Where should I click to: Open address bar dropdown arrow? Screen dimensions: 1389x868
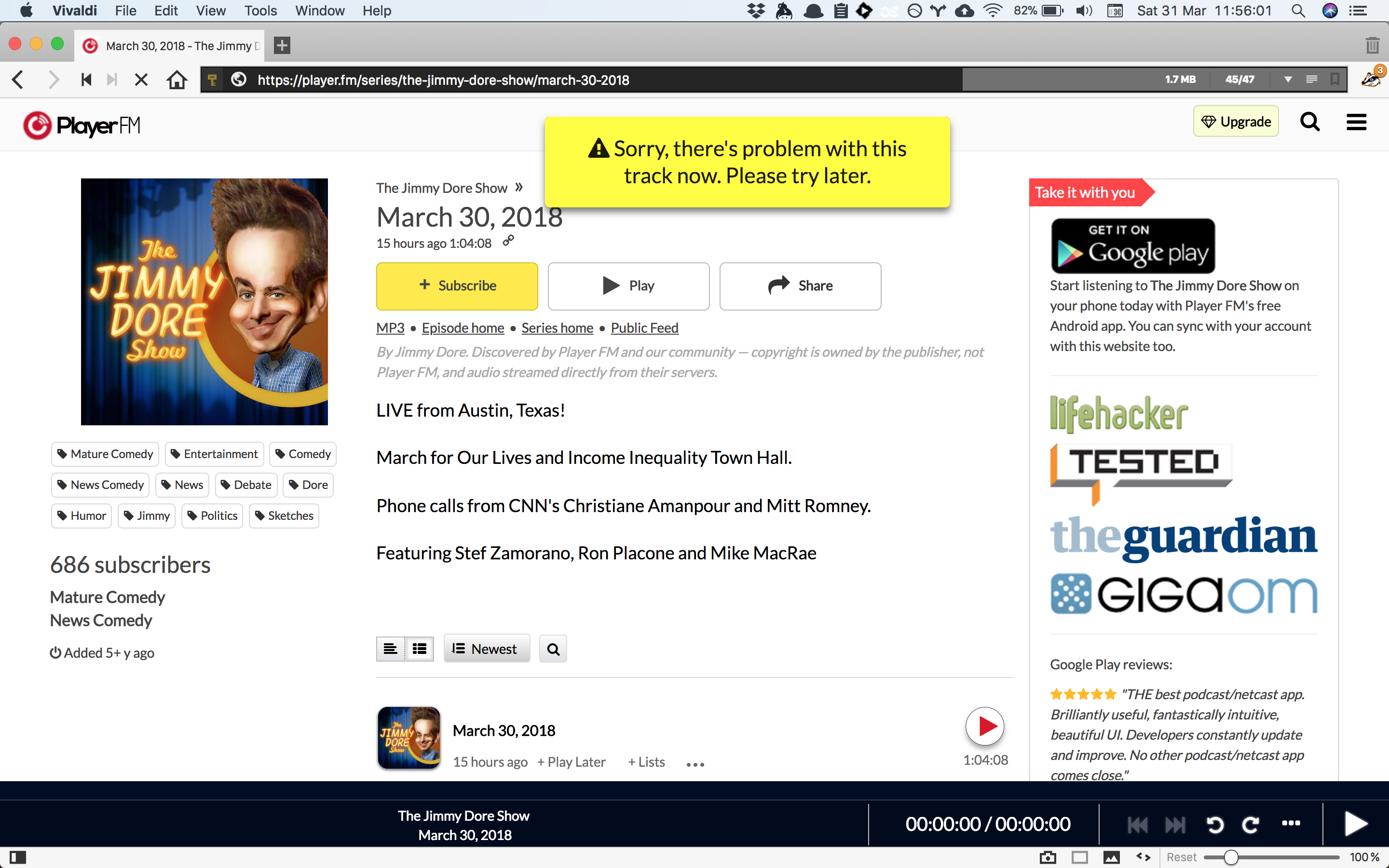[x=1288, y=80]
